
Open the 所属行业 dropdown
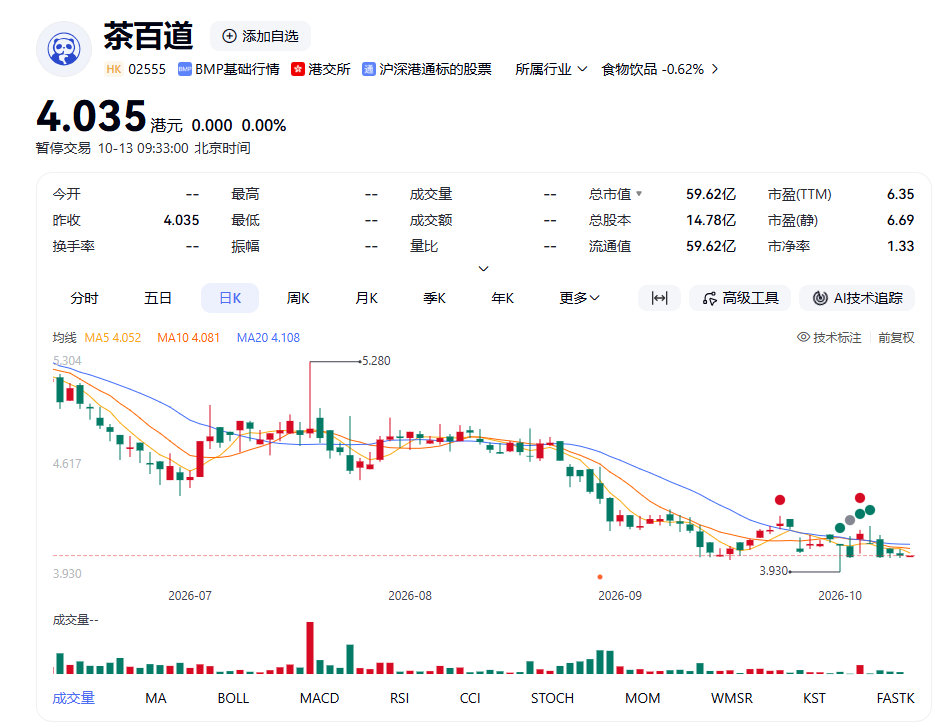coord(551,69)
